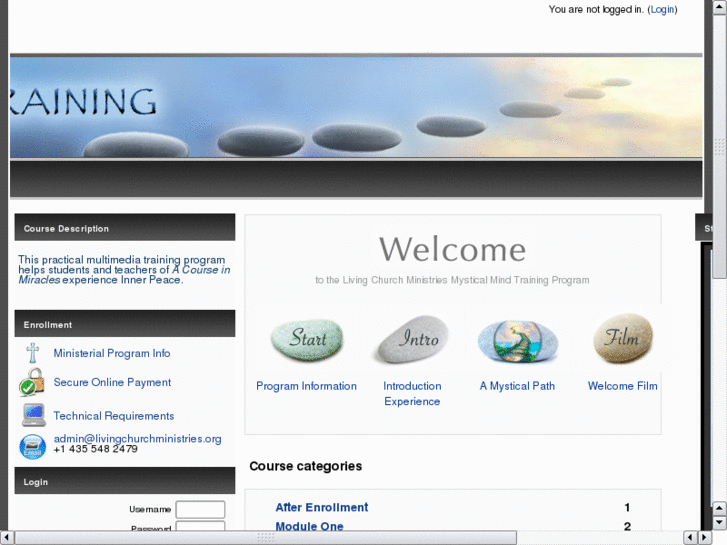Click the padlock Secure Online Payment icon
727x545 pixels.
tap(32, 382)
